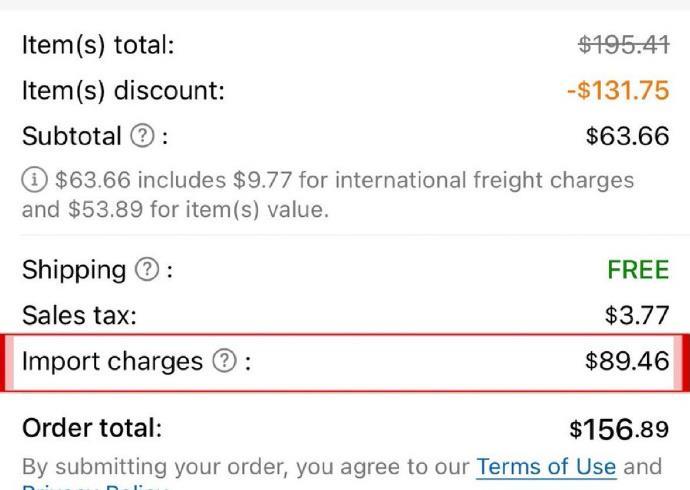Screen dimensions: 690x490
Task: Tap the order agreement text line
Action: [x=342, y=467]
